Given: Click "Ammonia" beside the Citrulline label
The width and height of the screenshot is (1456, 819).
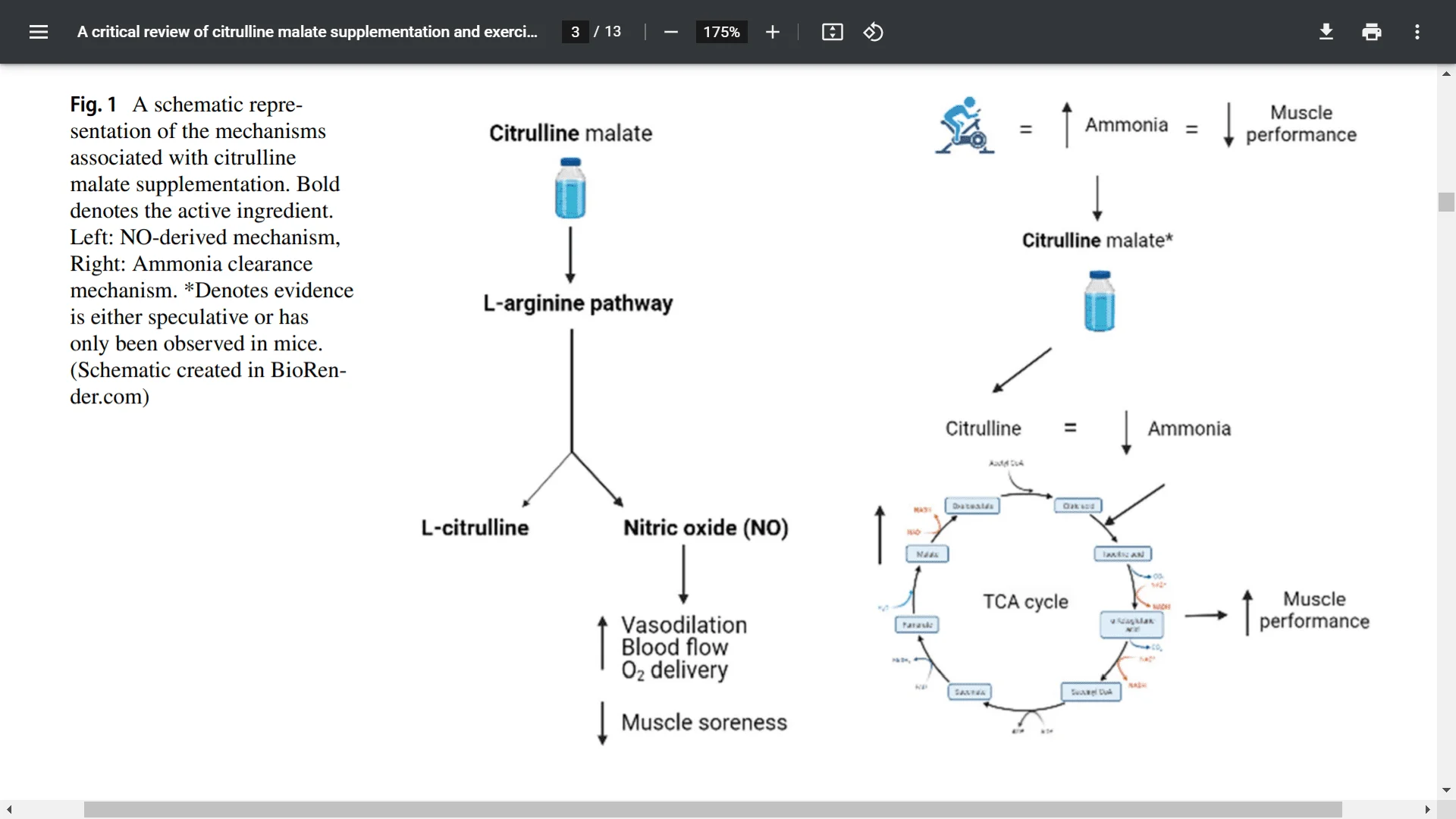Looking at the screenshot, I should [1189, 429].
